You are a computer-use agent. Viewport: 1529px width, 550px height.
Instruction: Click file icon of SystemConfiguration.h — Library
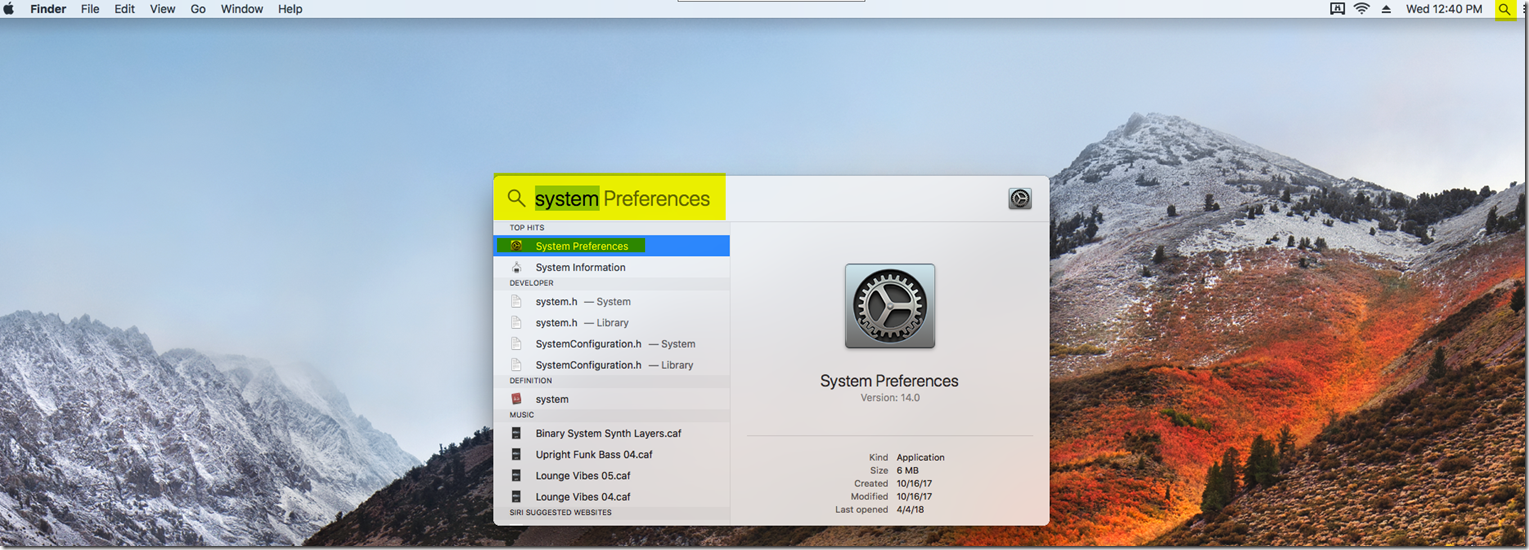(516, 365)
